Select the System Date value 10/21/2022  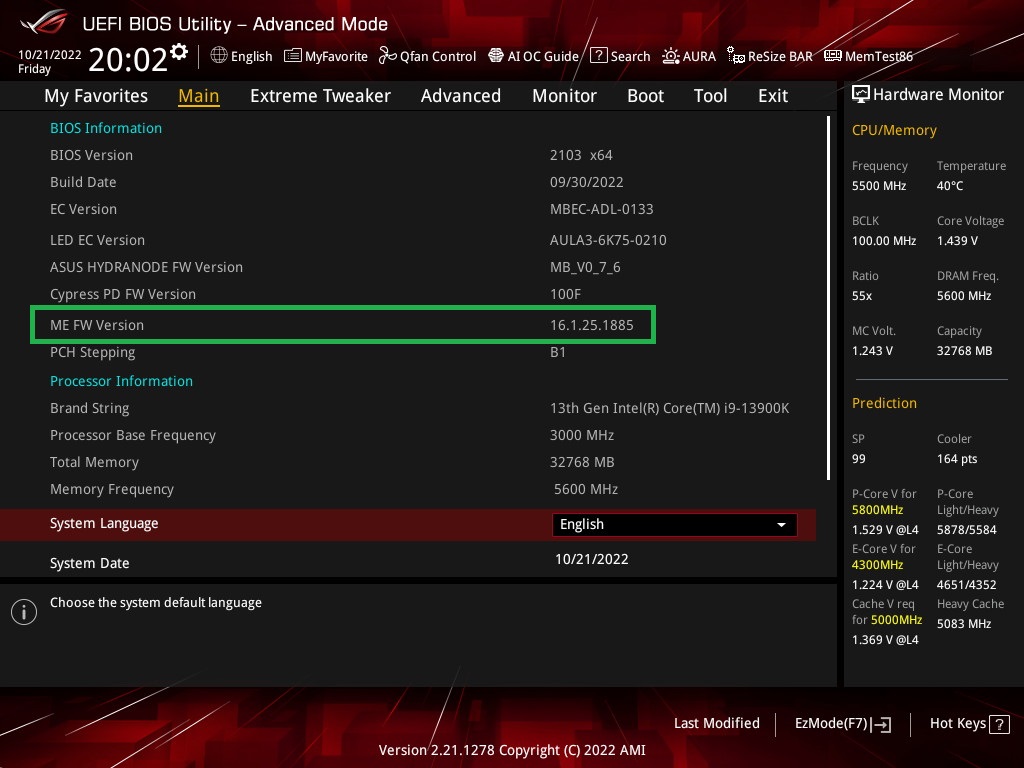pos(592,560)
